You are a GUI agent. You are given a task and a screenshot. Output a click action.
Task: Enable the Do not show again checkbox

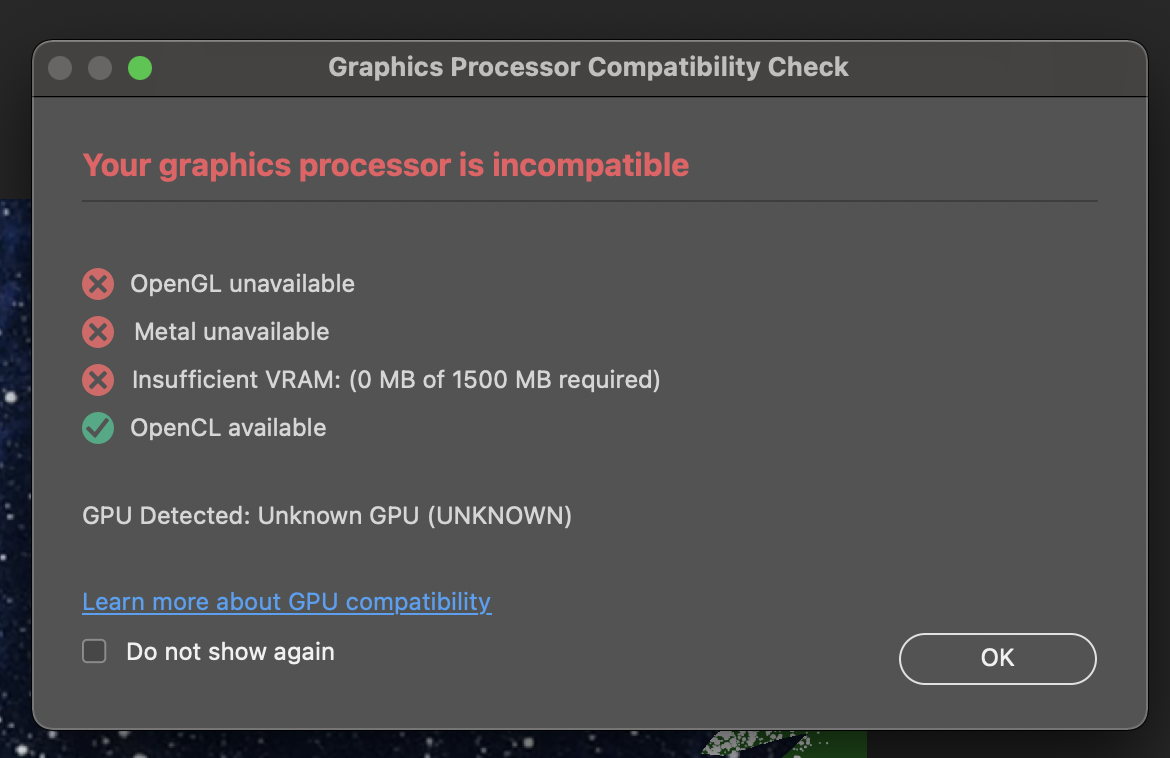pos(94,652)
